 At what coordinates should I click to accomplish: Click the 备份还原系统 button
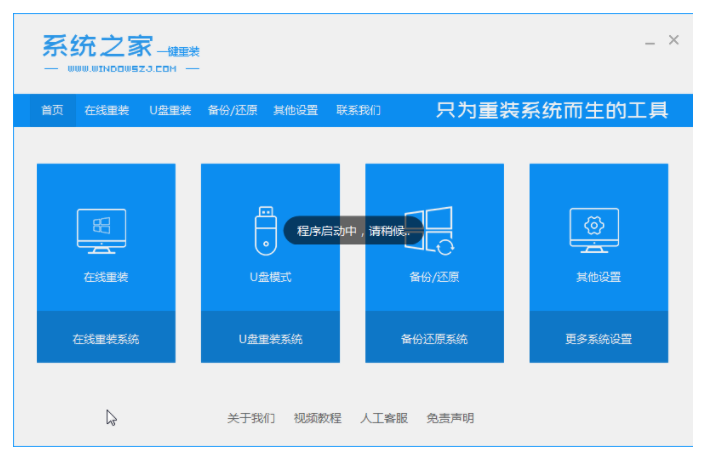point(434,339)
